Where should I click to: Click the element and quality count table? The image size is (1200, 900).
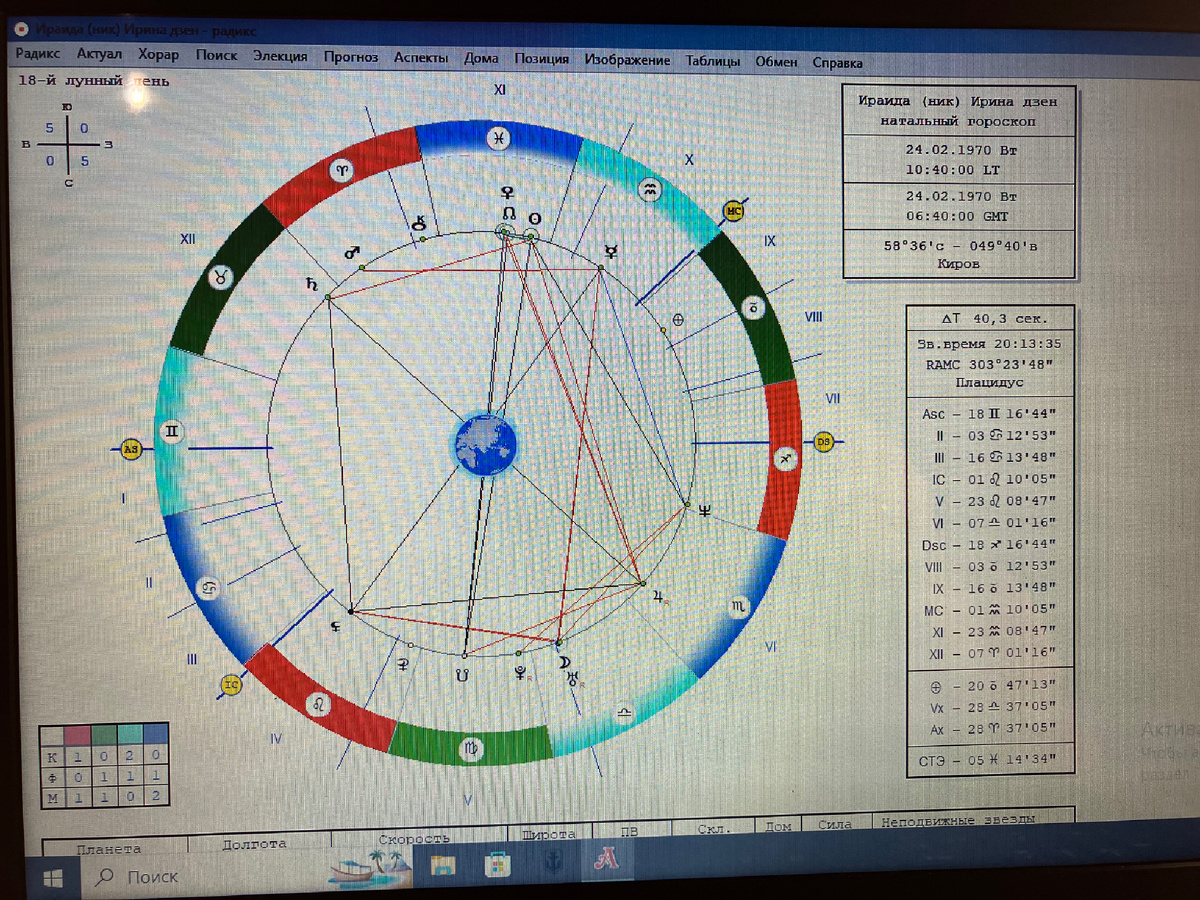coord(103,765)
